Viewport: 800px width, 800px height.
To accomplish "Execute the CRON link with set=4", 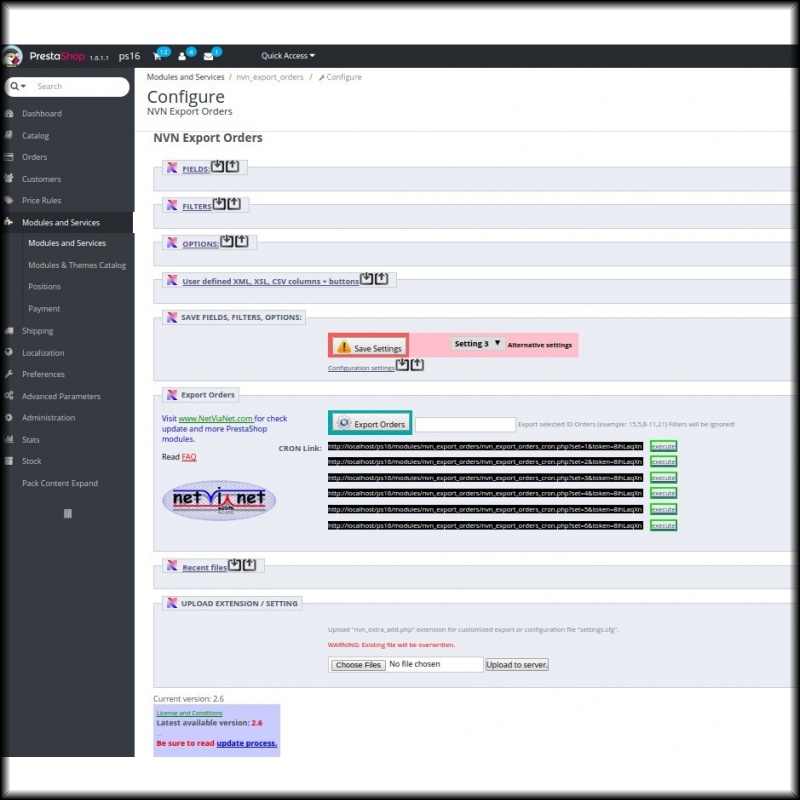I will tap(663, 493).
